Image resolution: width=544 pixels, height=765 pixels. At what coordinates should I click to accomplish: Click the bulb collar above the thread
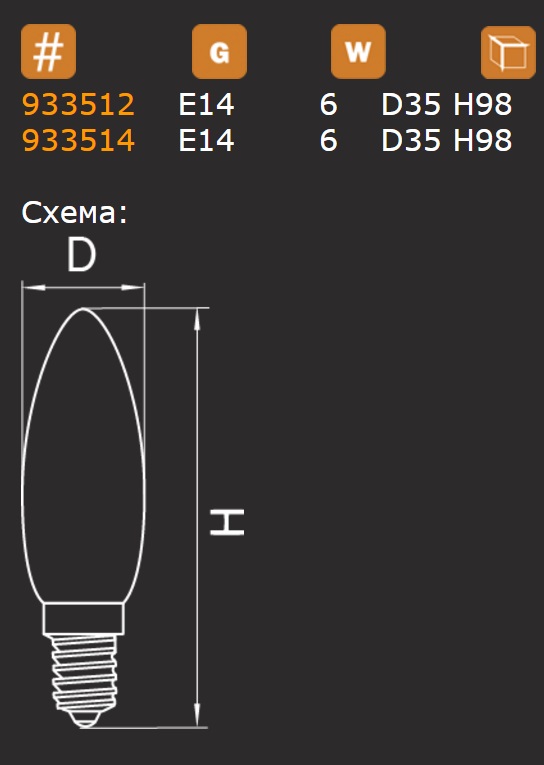click(83, 619)
